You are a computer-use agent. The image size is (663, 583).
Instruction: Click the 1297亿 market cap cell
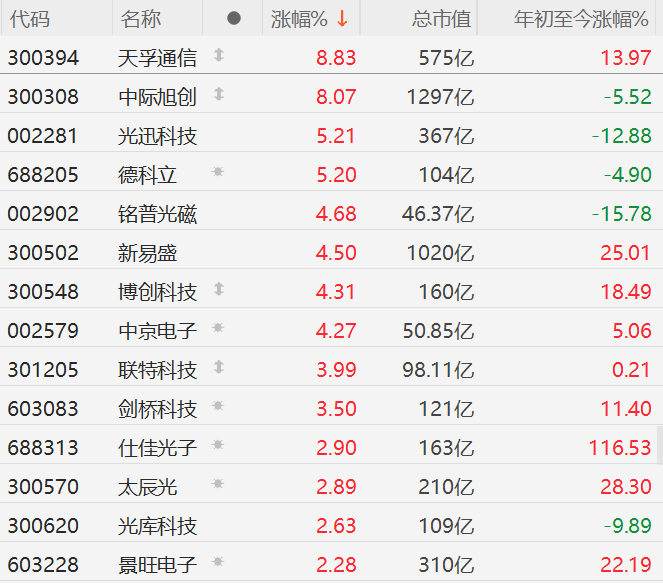[440, 97]
